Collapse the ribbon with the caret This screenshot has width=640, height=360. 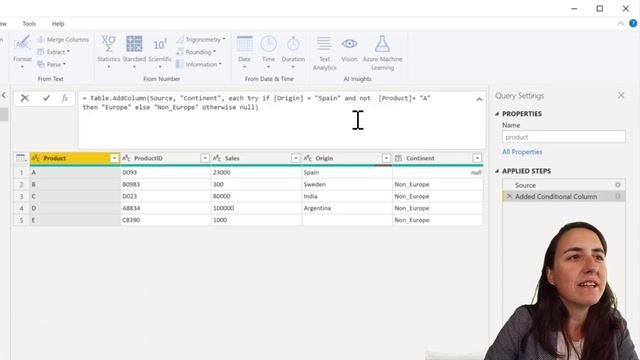click(x=620, y=24)
